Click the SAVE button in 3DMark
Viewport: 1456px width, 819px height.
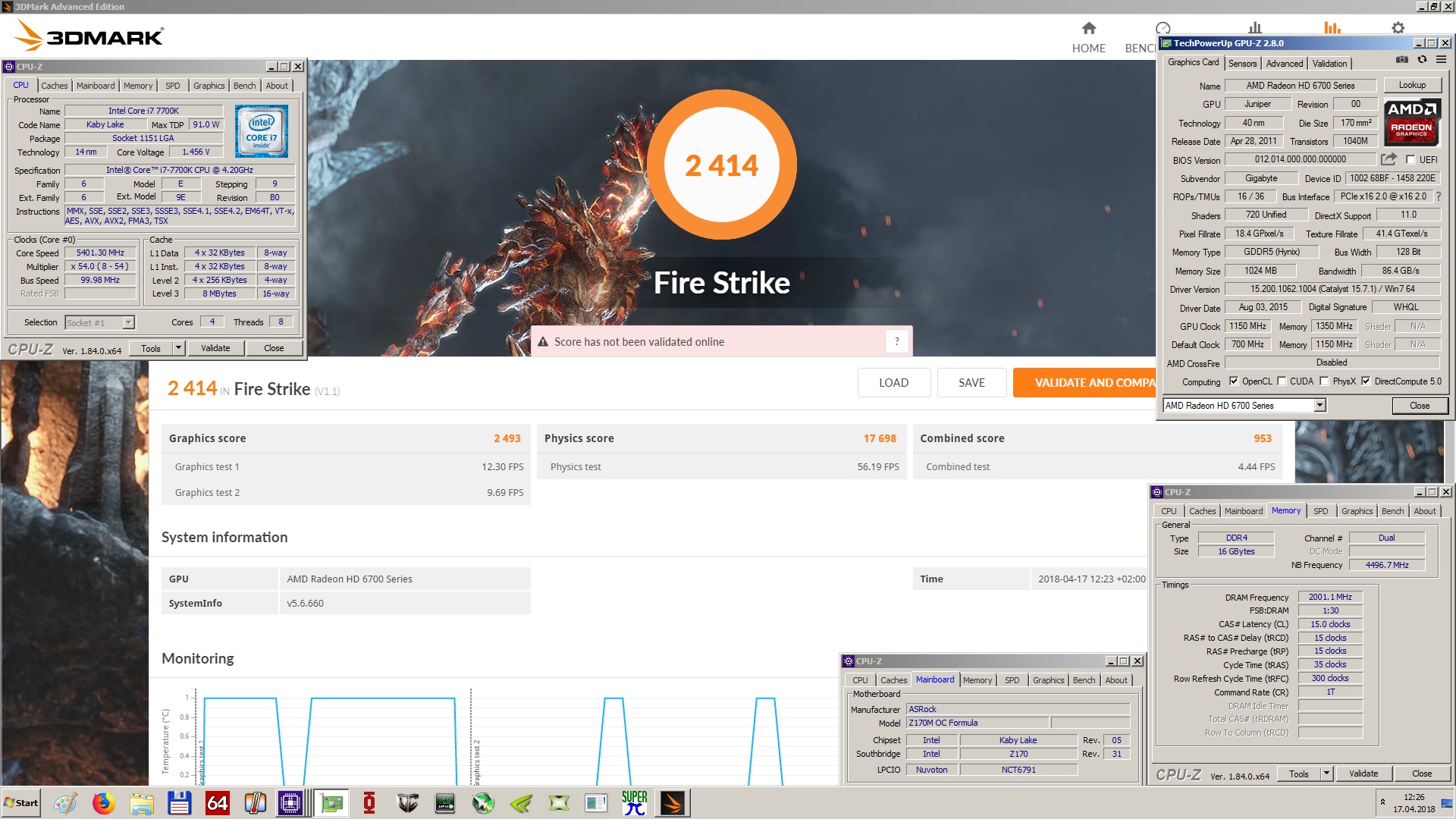[971, 383]
